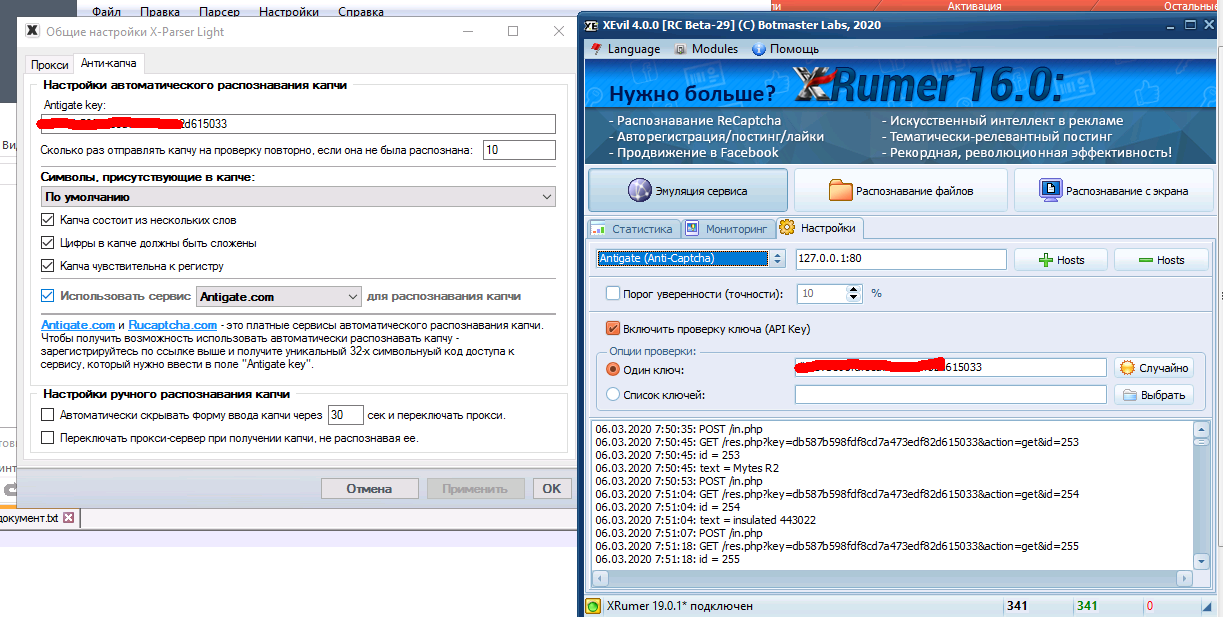Click the globe icon on Эмуляция сервиса
Image resolution: width=1223 pixels, height=617 pixels.
point(638,190)
